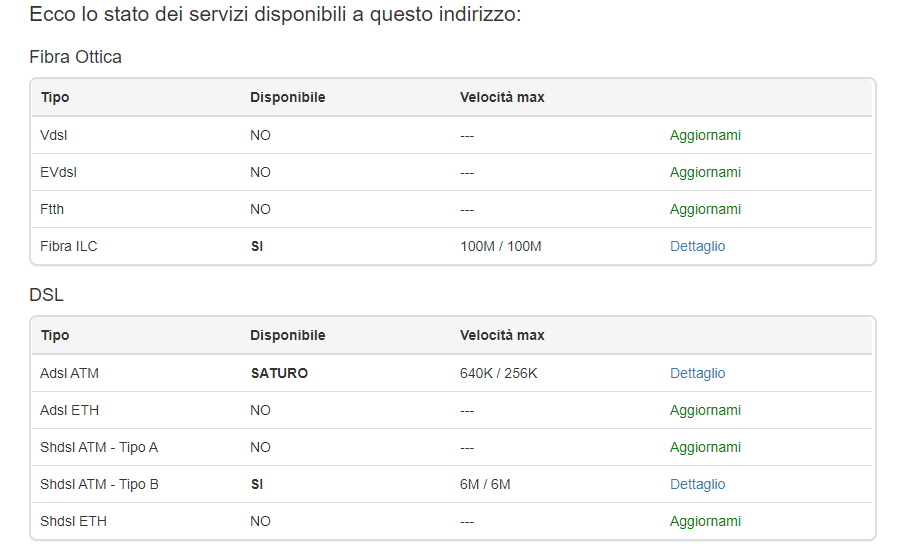The image size is (921, 560).
Task: Select the 100M / 100M speed value
Action: pyautogui.click(x=500, y=246)
